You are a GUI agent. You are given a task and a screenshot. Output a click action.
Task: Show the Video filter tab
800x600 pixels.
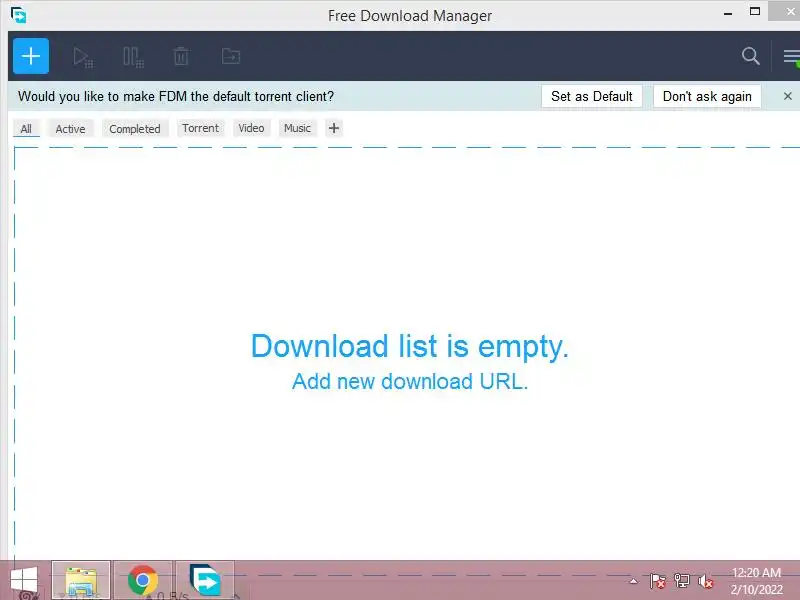click(252, 128)
